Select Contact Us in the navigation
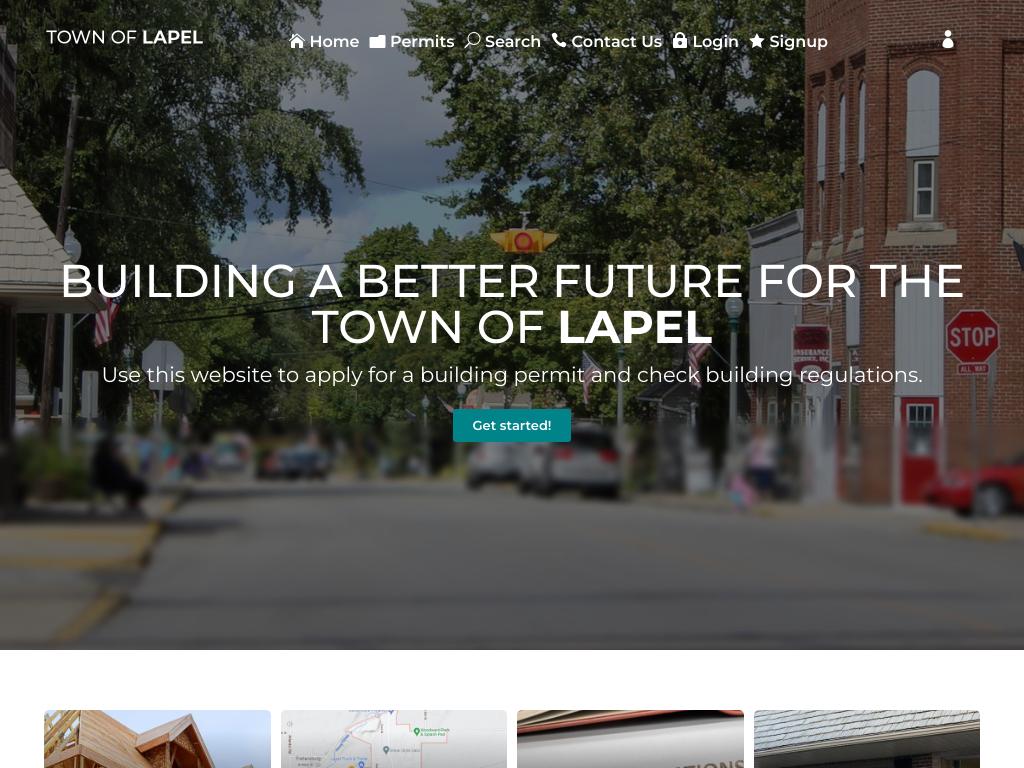The height and width of the screenshot is (768, 1024). pos(607,41)
